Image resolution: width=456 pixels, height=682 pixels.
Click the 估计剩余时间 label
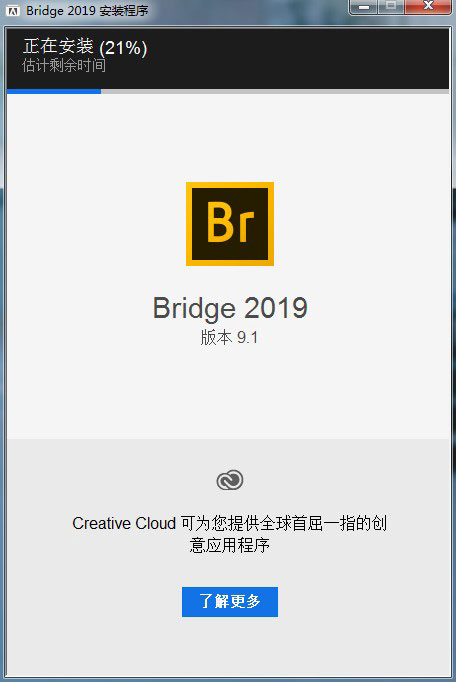coord(64,66)
